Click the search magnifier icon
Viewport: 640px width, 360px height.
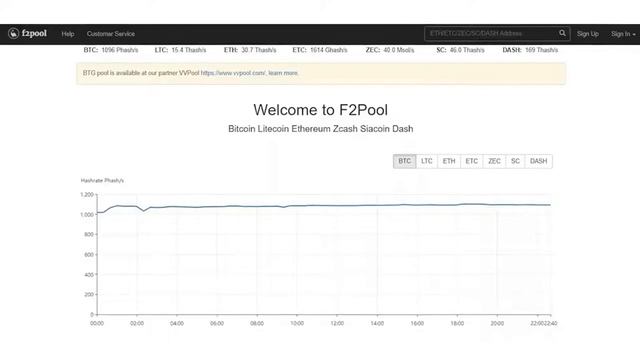562,33
